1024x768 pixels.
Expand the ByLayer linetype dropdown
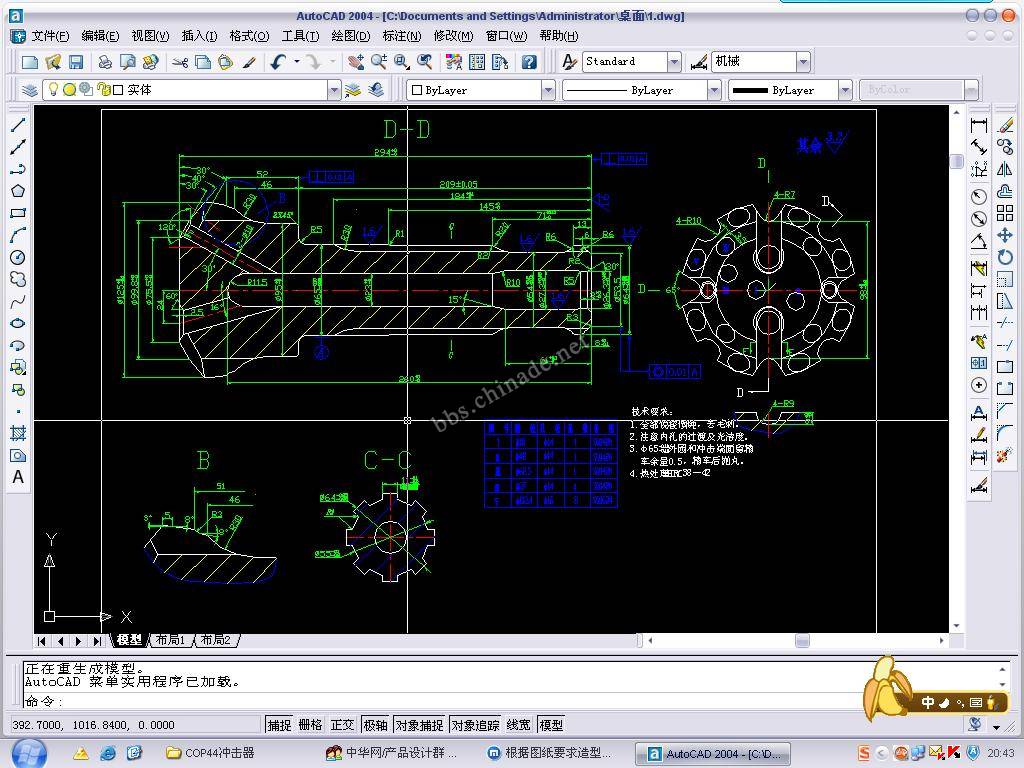click(714, 90)
